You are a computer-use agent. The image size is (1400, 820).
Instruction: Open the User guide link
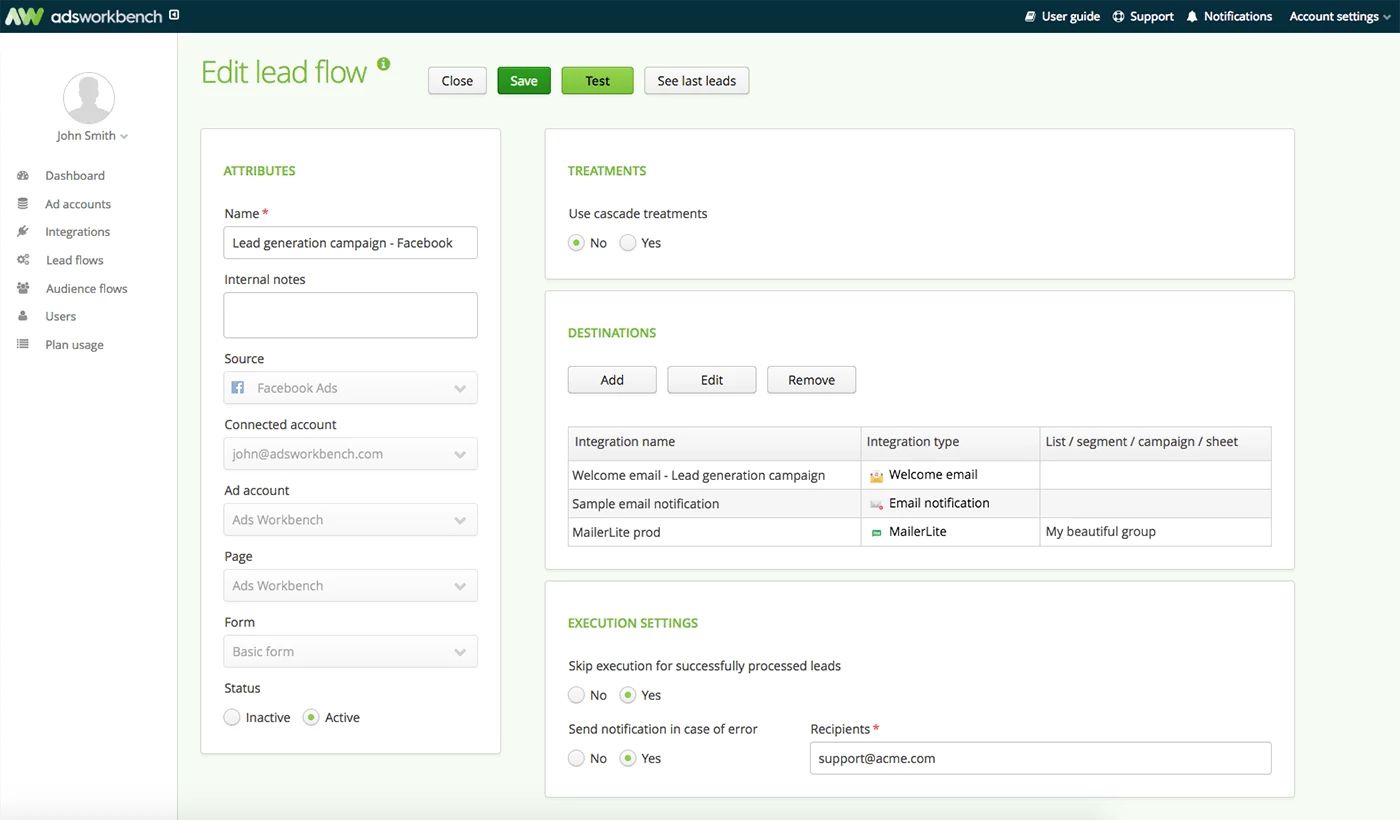pos(1062,17)
